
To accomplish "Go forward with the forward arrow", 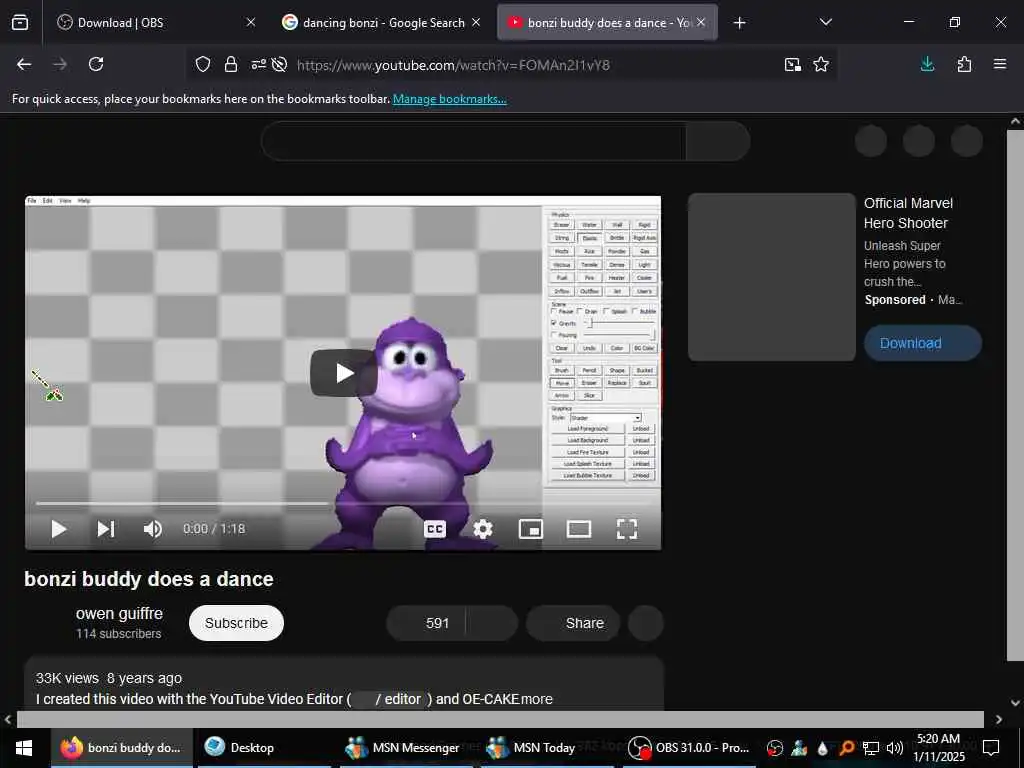I will (60, 65).
